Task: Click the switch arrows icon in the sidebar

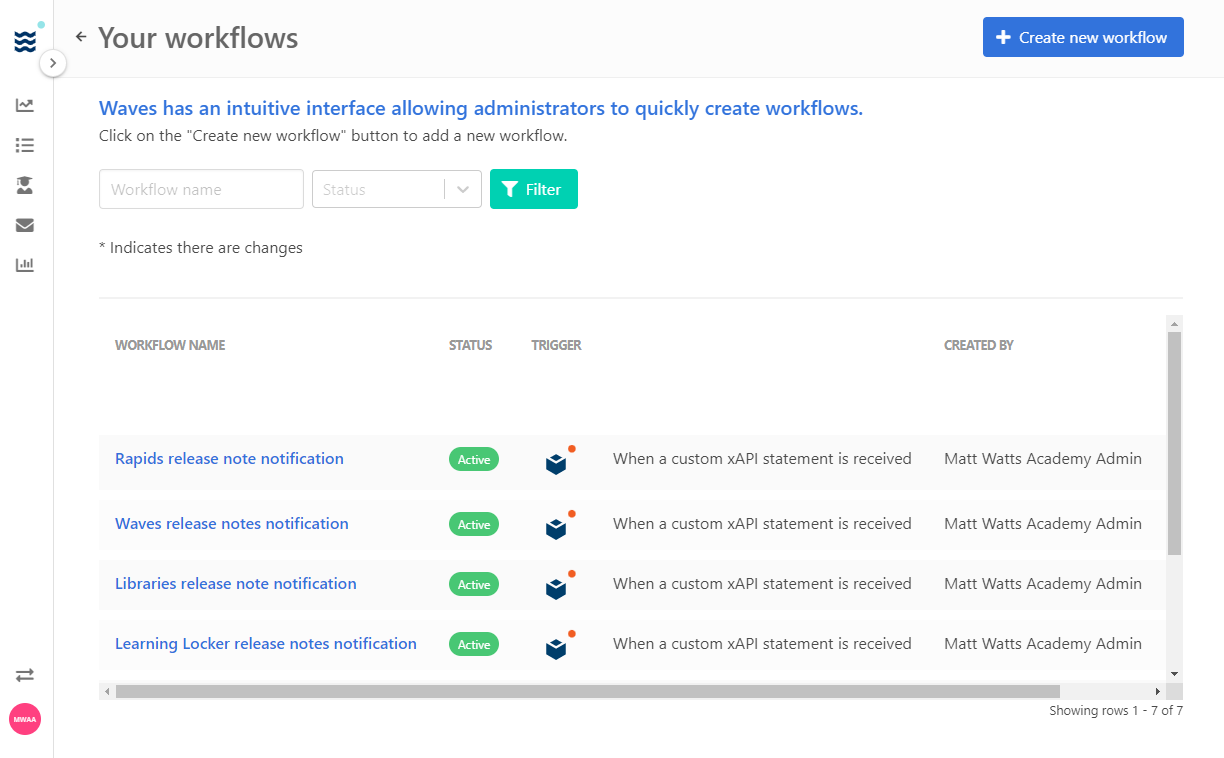Action: coord(25,675)
